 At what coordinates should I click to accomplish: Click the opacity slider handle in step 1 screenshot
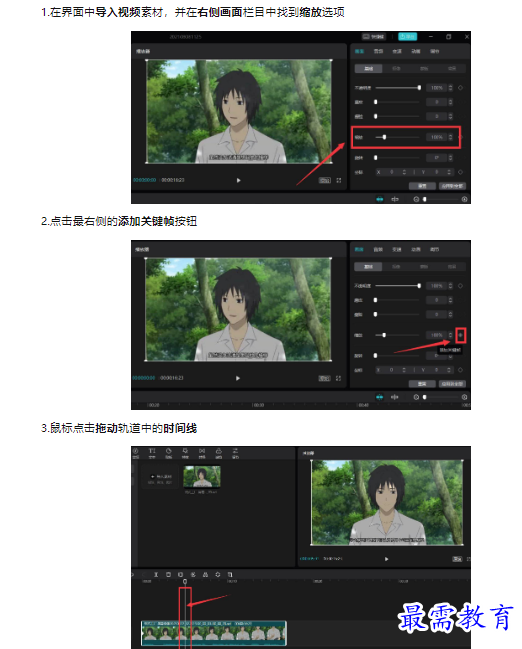(x=419, y=88)
